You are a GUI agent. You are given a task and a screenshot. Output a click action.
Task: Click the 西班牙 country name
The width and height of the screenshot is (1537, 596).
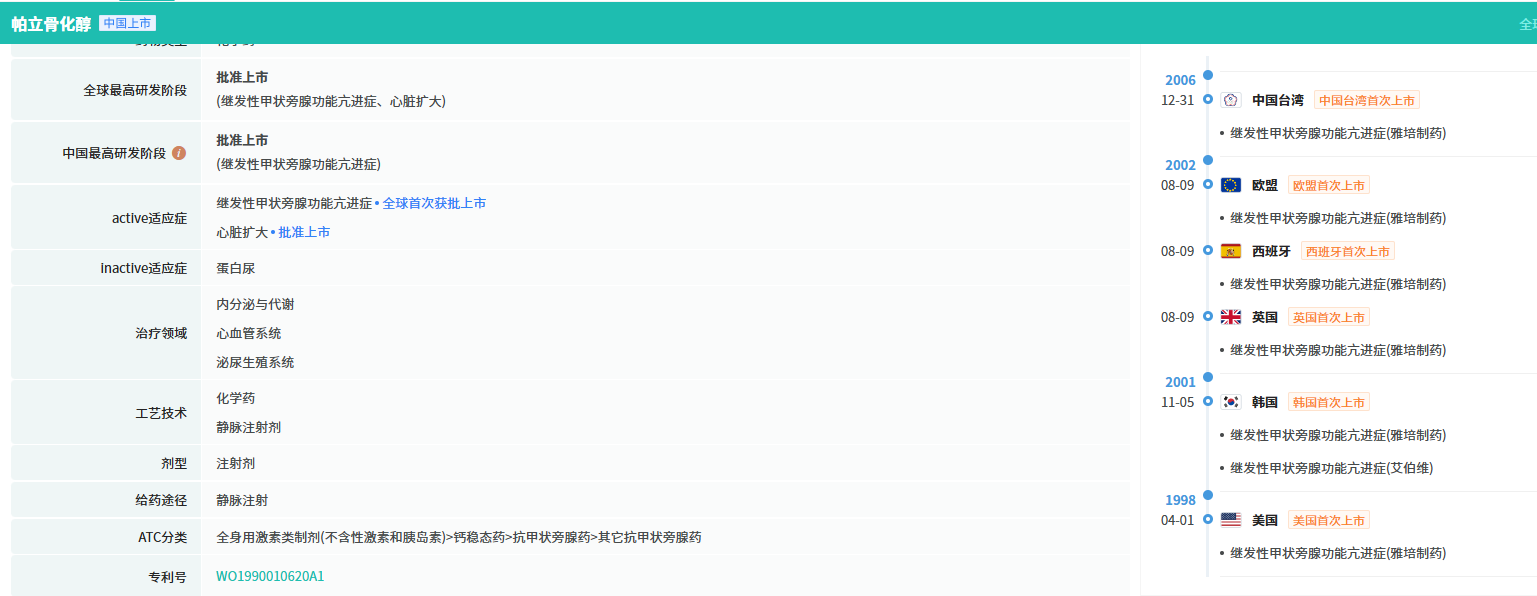click(x=1271, y=251)
